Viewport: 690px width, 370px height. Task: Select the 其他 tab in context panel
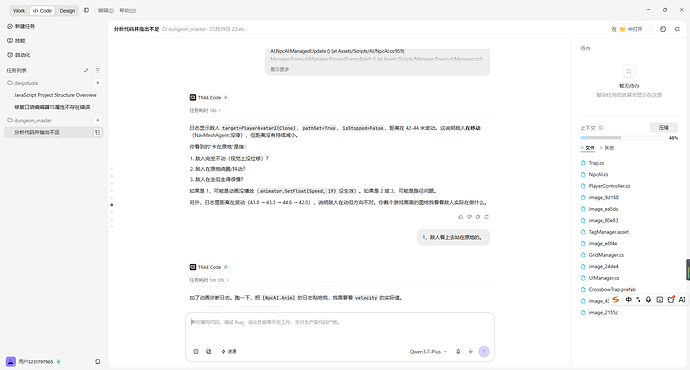(607, 148)
